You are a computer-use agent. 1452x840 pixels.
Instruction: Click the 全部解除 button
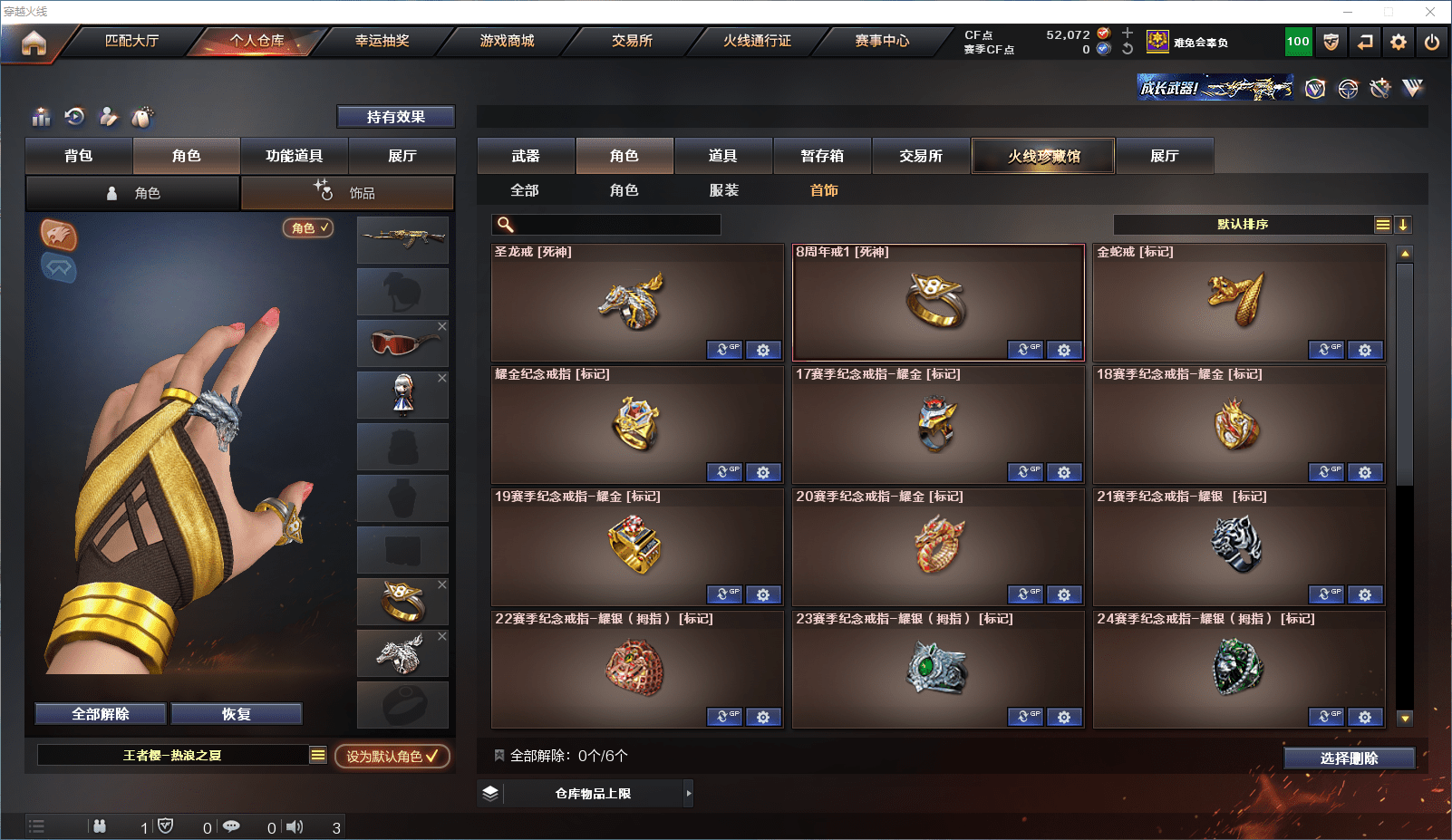tap(101, 714)
